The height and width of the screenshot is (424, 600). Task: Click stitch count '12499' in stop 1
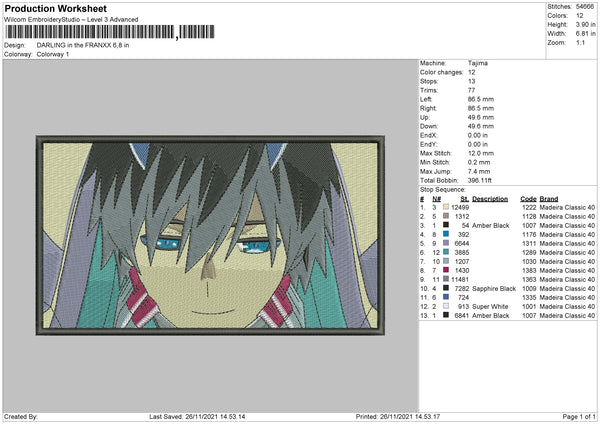pyautogui.click(x=460, y=207)
